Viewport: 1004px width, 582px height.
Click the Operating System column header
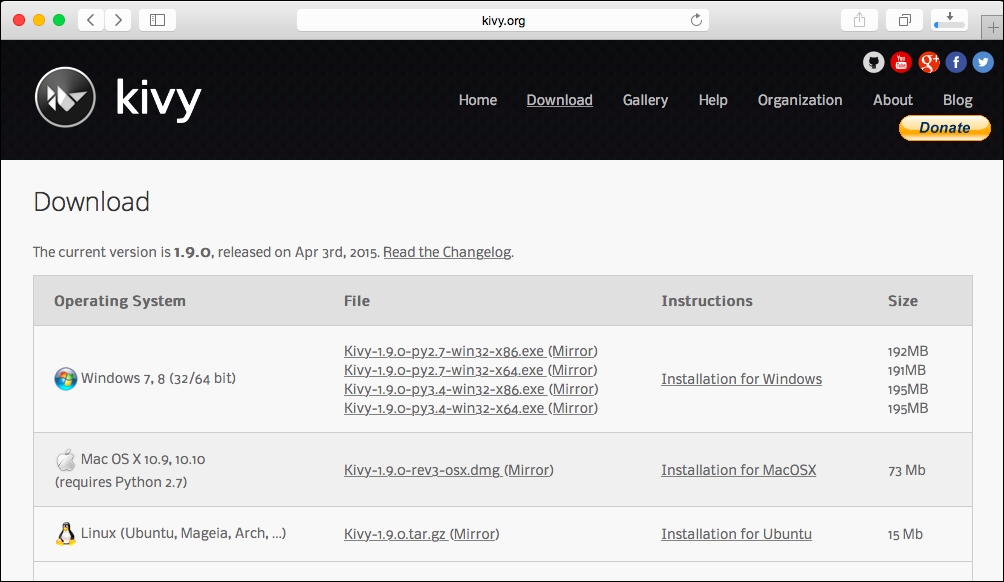tap(120, 301)
